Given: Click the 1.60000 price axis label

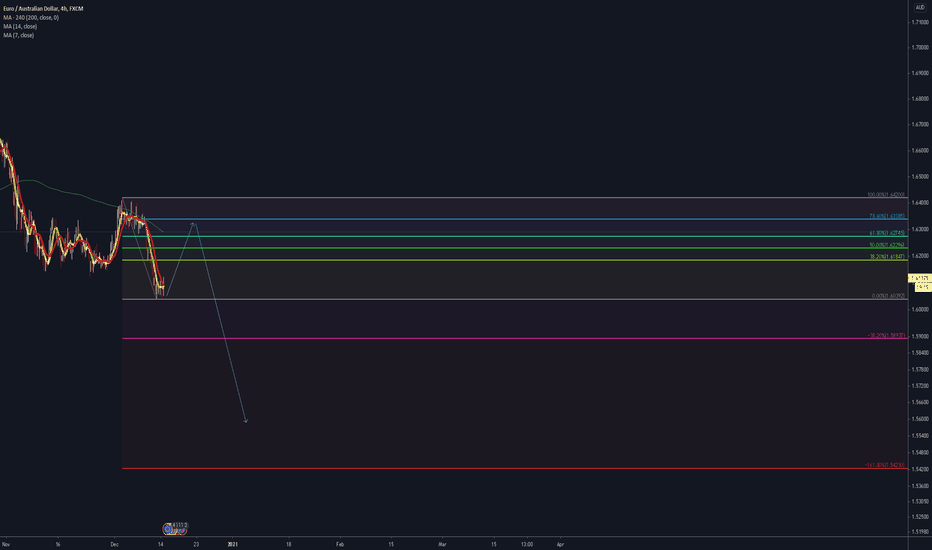Looking at the screenshot, I should [x=920, y=310].
